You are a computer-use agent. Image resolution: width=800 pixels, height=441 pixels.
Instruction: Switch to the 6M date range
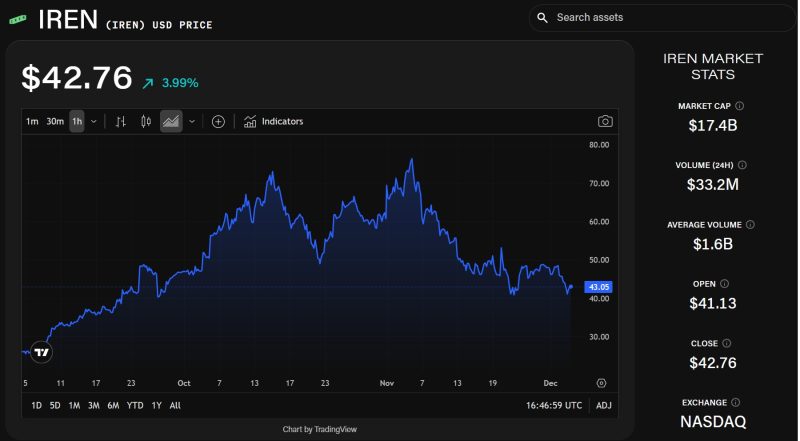(113, 405)
